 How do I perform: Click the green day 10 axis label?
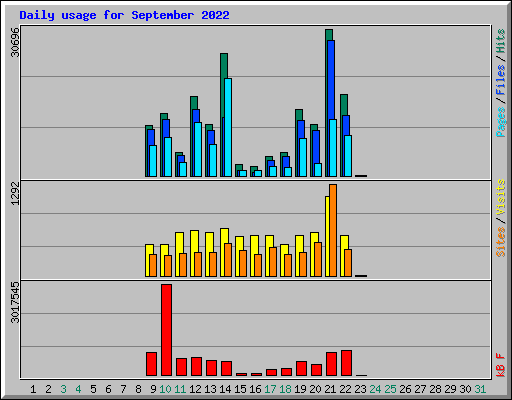click(x=165, y=389)
